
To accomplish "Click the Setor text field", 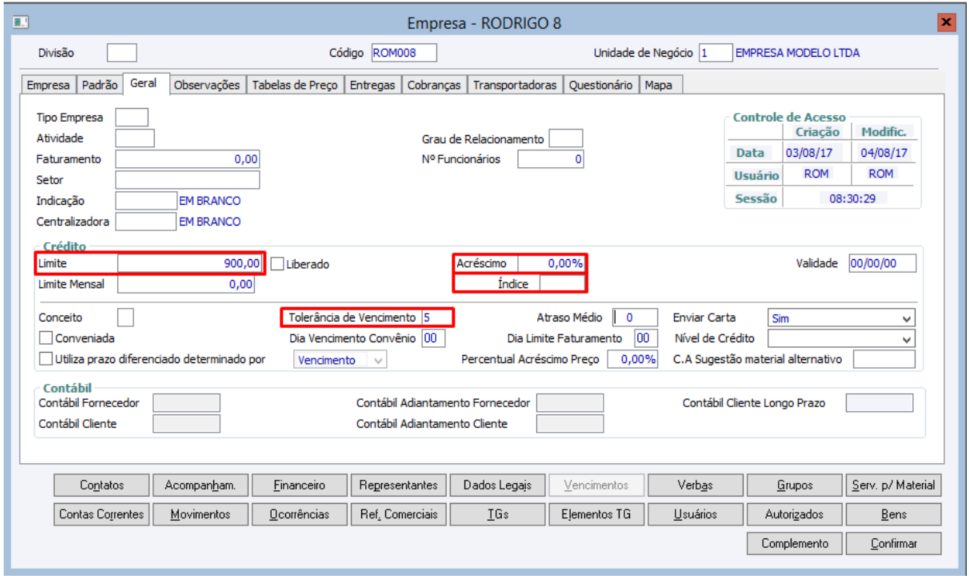I will pos(187,180).
